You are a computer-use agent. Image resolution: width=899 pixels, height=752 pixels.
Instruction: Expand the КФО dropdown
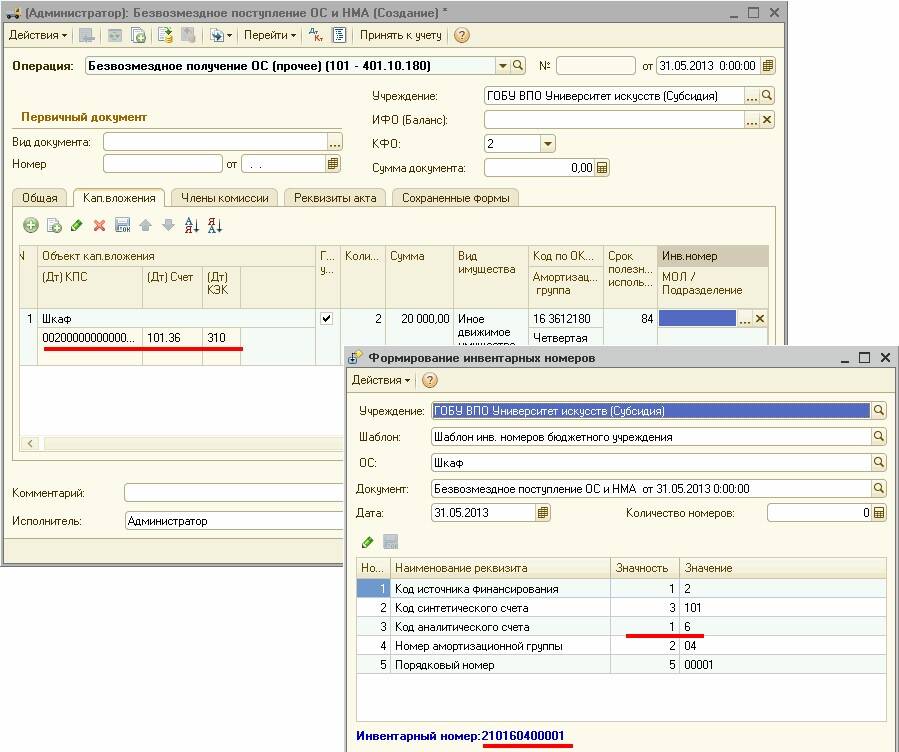[548, 143]
